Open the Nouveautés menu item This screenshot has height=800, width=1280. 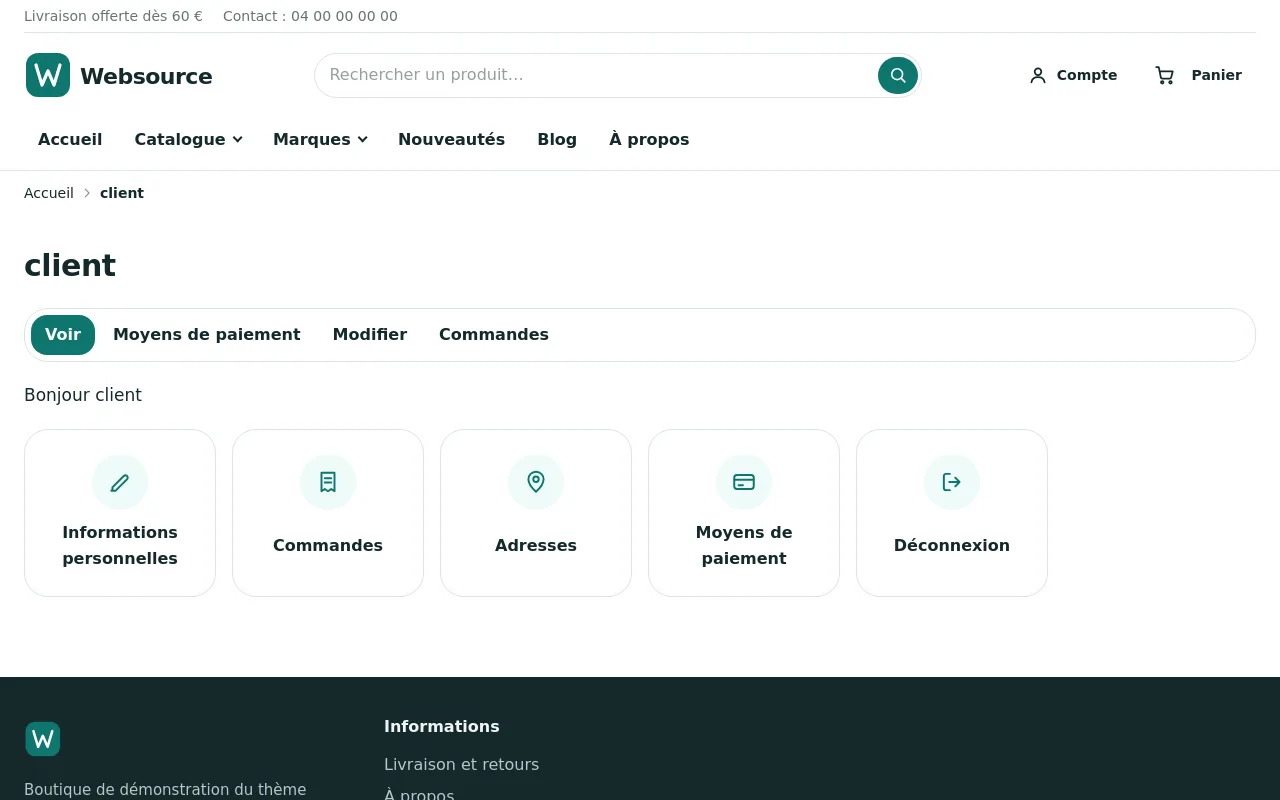[x=451, y=139]
